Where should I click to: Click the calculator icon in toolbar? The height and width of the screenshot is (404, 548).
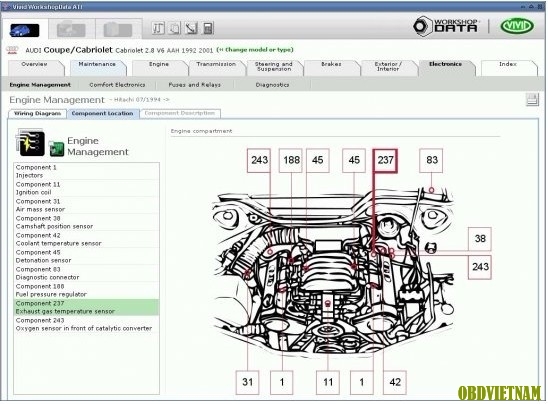click(208, 28)
